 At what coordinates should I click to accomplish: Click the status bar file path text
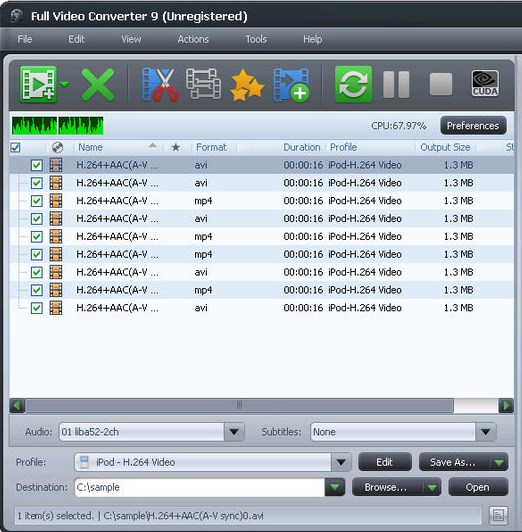pyautogui.click(x=183, y=516)
